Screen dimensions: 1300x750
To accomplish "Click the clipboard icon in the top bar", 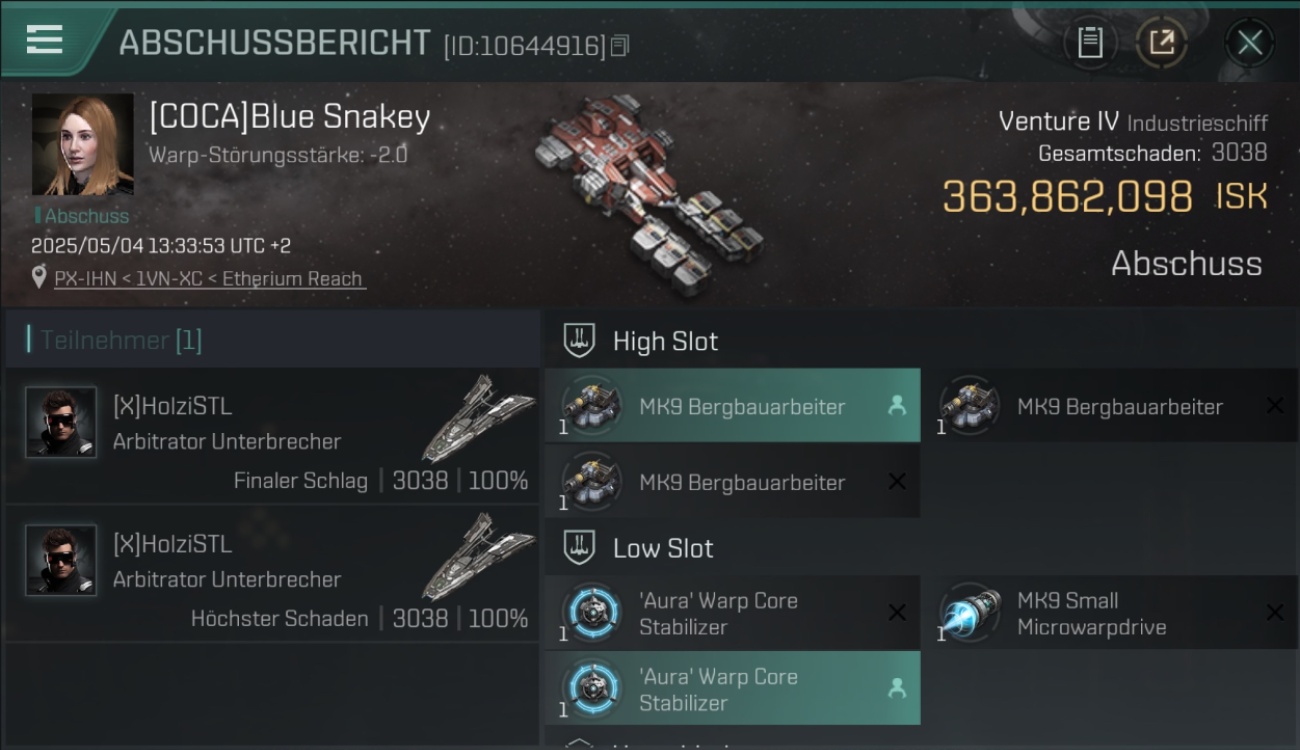I will 1090,43.
